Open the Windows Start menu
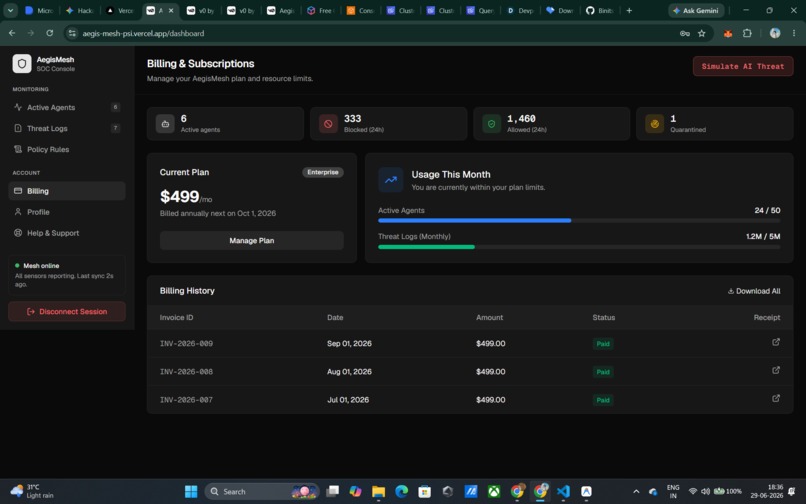The height and width of the screenshot is (504, 806). [x=191, y=492]
